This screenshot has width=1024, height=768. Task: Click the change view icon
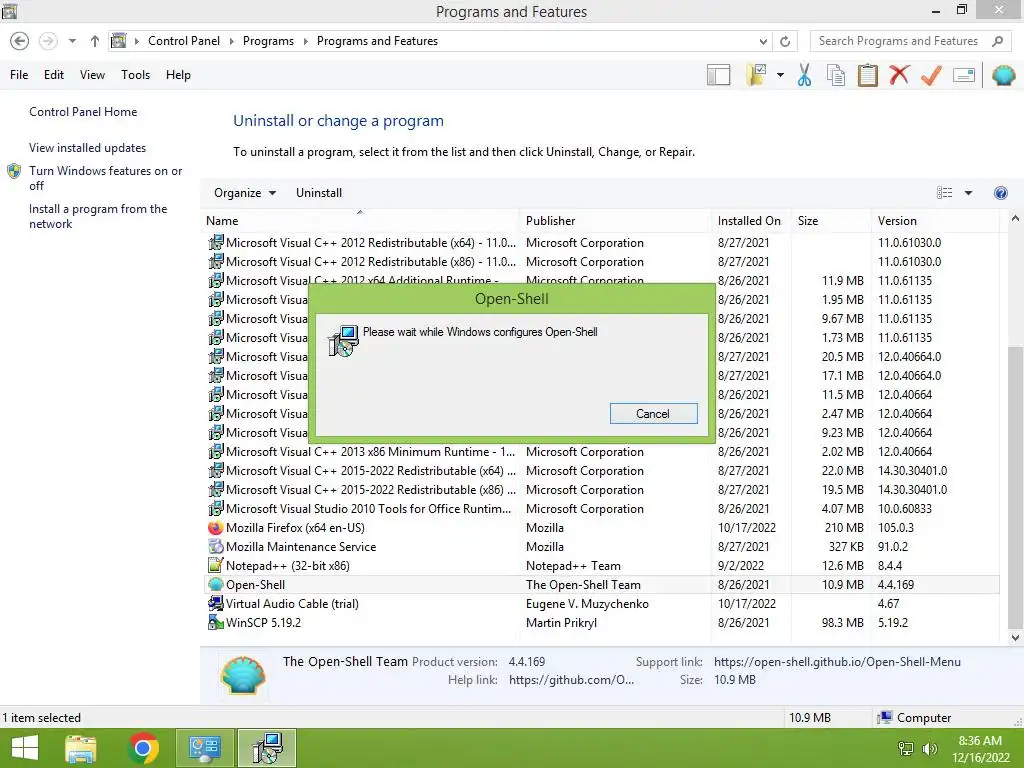pos(944,193)
